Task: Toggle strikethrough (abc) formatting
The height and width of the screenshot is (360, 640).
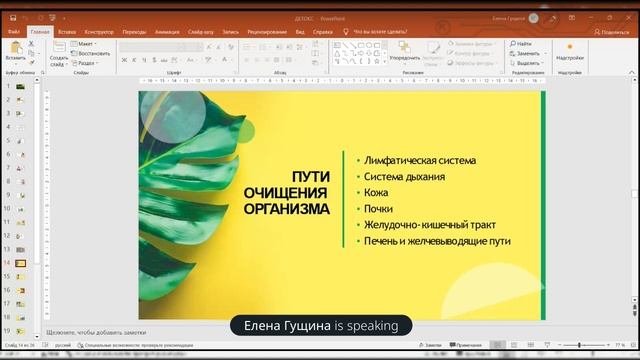Action: click(164, 60)
